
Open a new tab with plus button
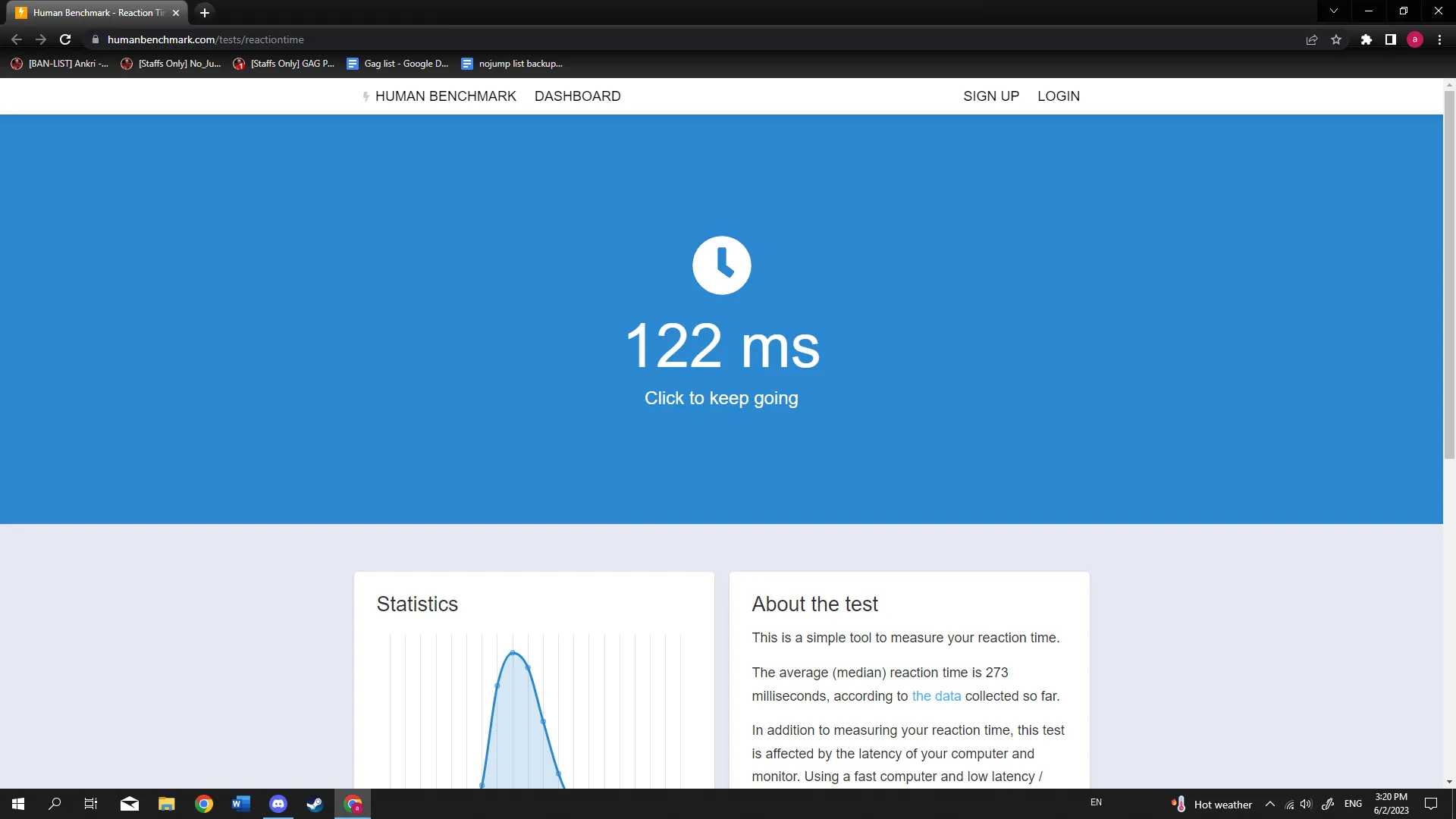(x=205, y=13)
